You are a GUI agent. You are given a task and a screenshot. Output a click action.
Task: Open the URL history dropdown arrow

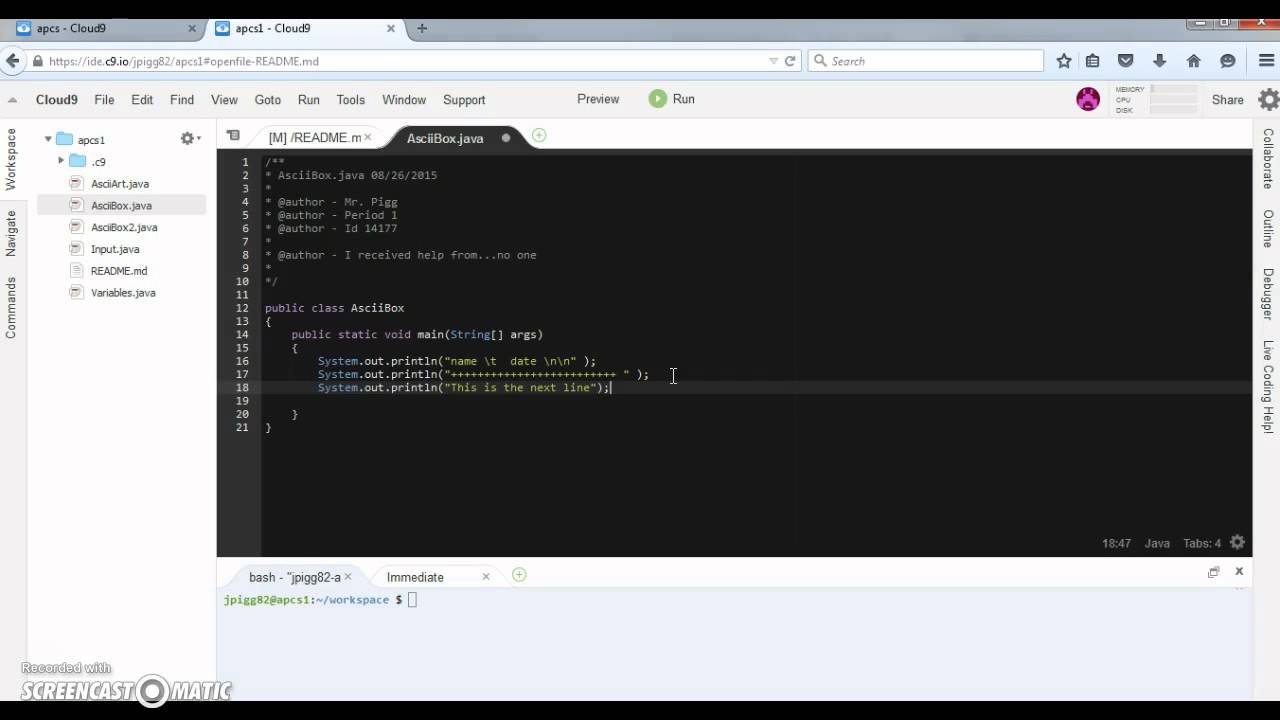point(773,61)
